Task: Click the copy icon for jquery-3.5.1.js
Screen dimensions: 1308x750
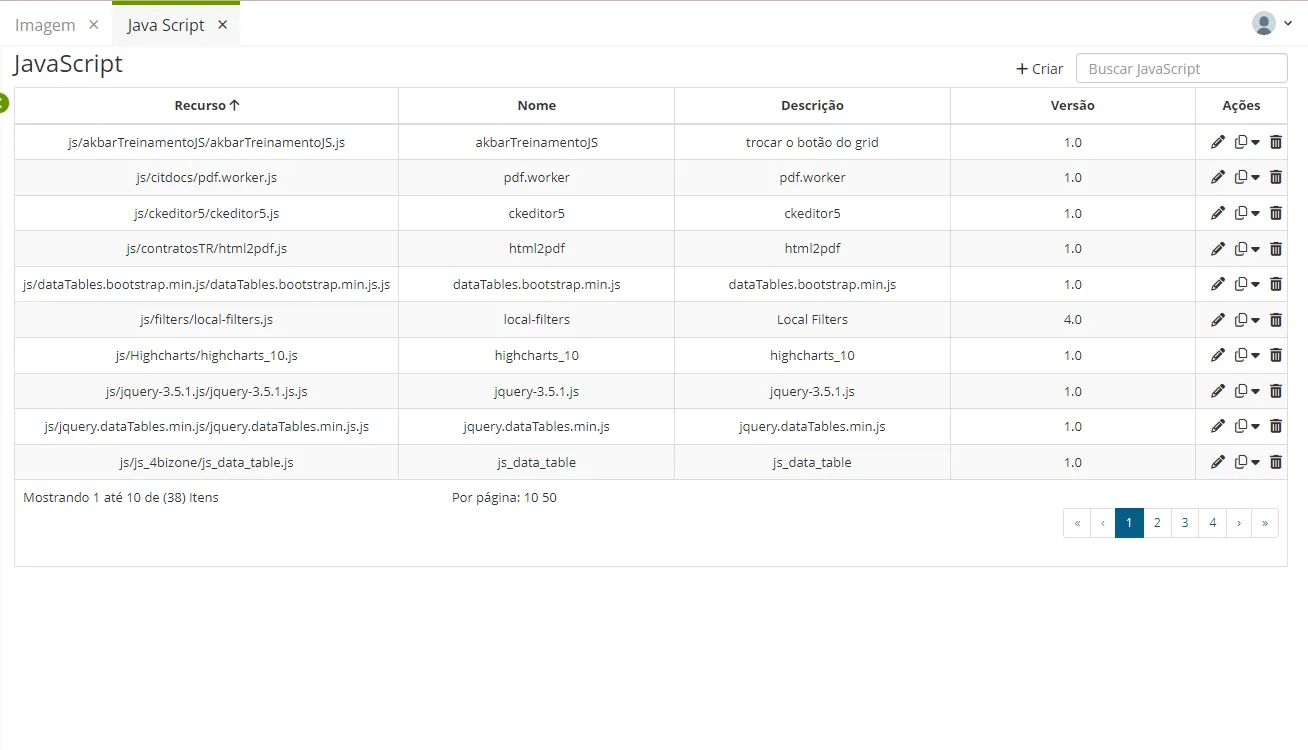Action: [x=1241, y=391]
